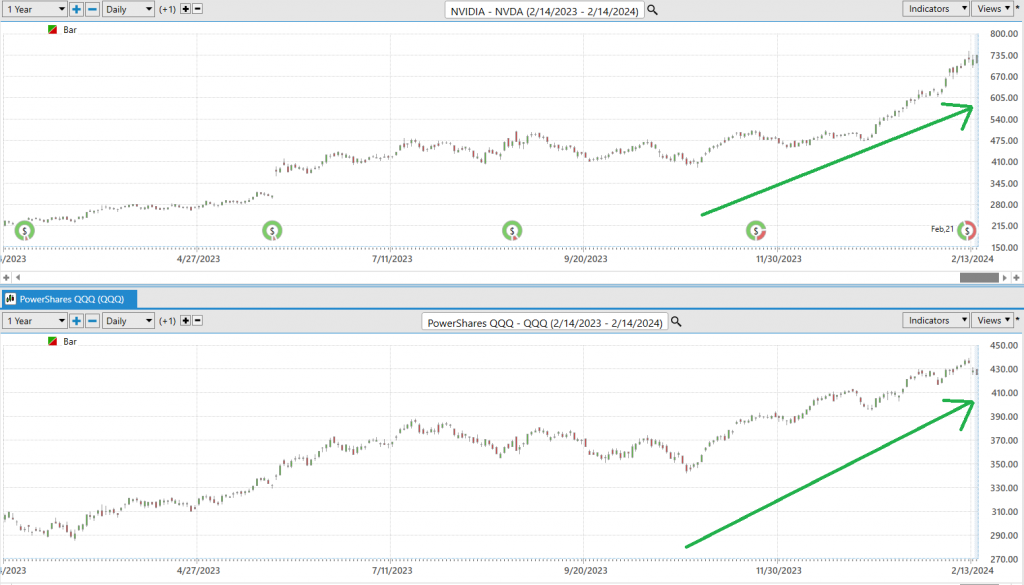Click small minus box after (+1) in QQQ toolbar
Screen dimensions: 1024x585
[x=197, y=321]
